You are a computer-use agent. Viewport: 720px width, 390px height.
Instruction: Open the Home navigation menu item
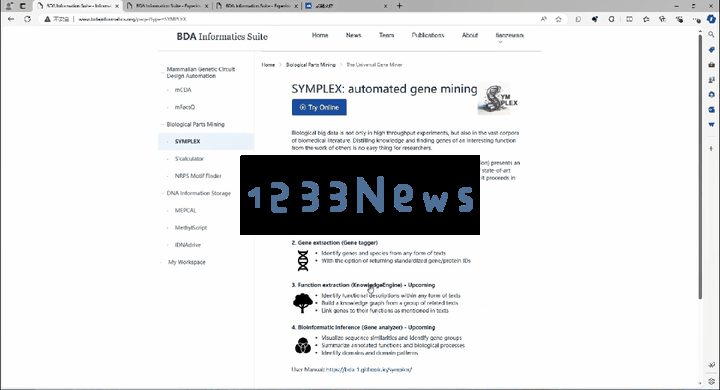coord(320,35)
